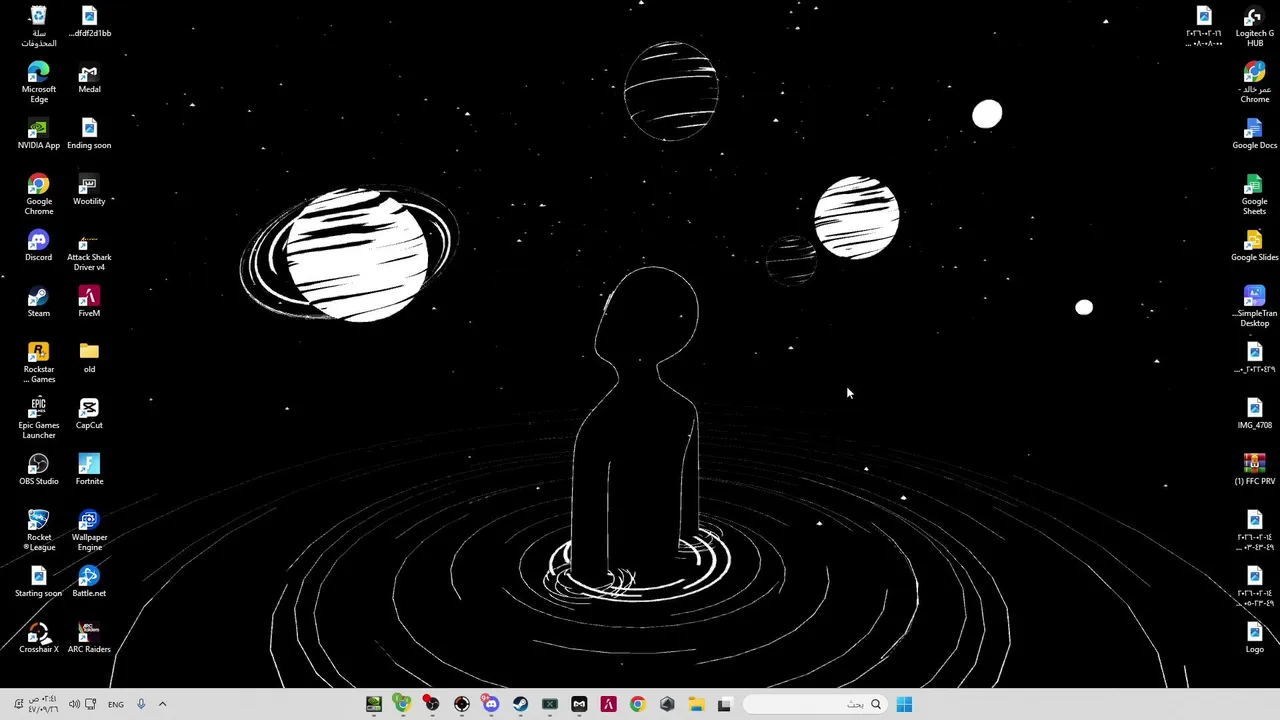Open the Google Chrome shortcut on left side
Image resolution: width=1280 pixels, height=720 pixels.
click(x=38, y=194)
